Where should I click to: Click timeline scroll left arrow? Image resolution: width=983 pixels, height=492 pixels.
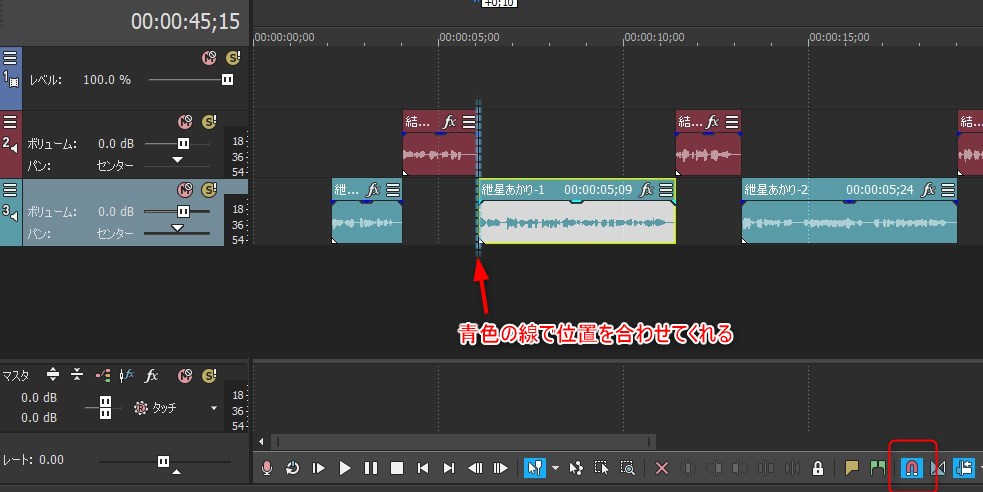[261, 442]
